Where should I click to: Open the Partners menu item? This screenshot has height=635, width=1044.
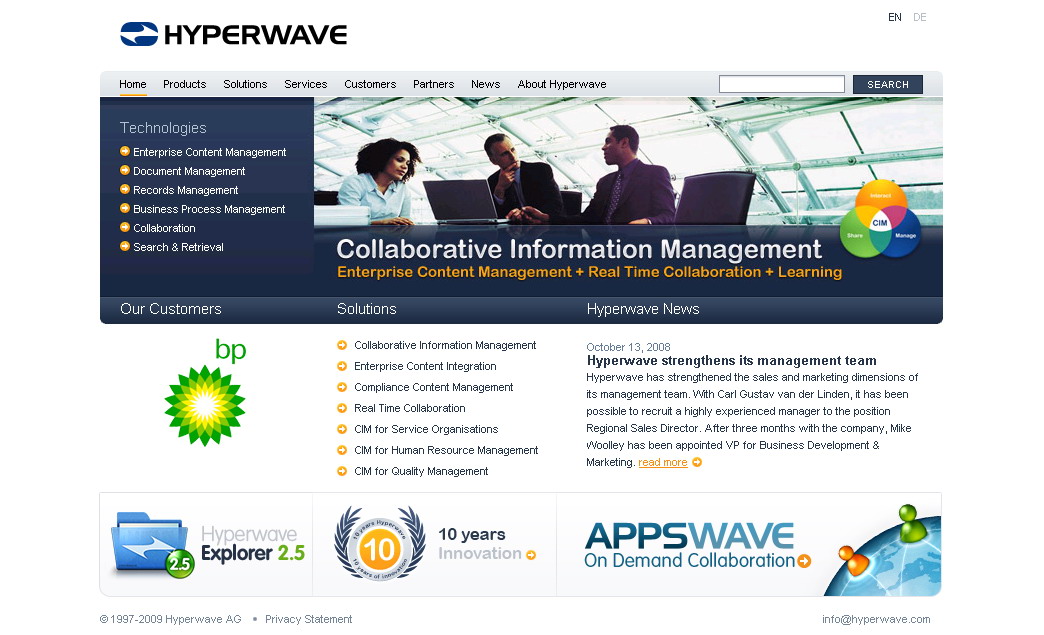point(433,84)
